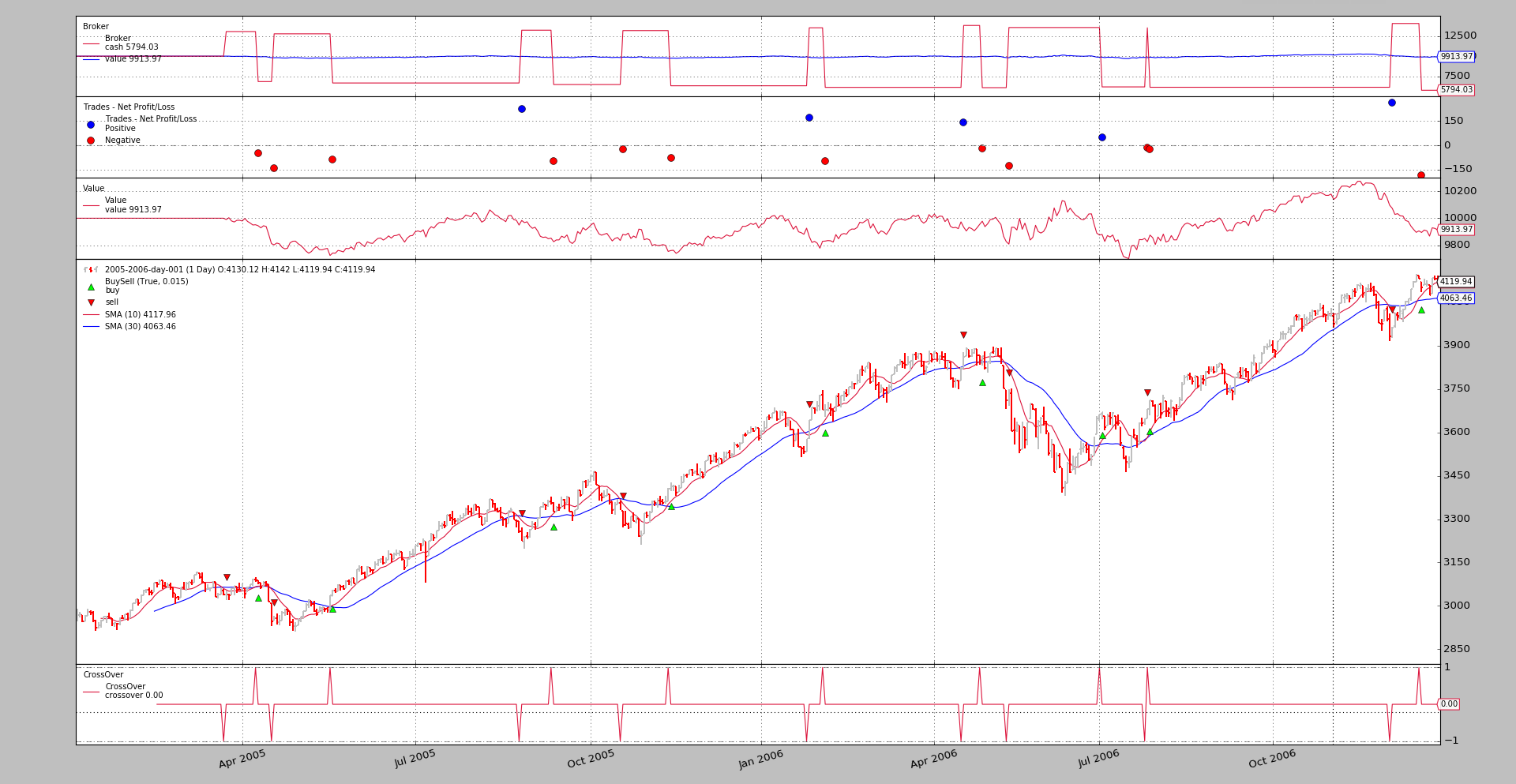Select the SMA (30) blue legend line
This screenshot has width=1516, height=784.
[91, 327]
